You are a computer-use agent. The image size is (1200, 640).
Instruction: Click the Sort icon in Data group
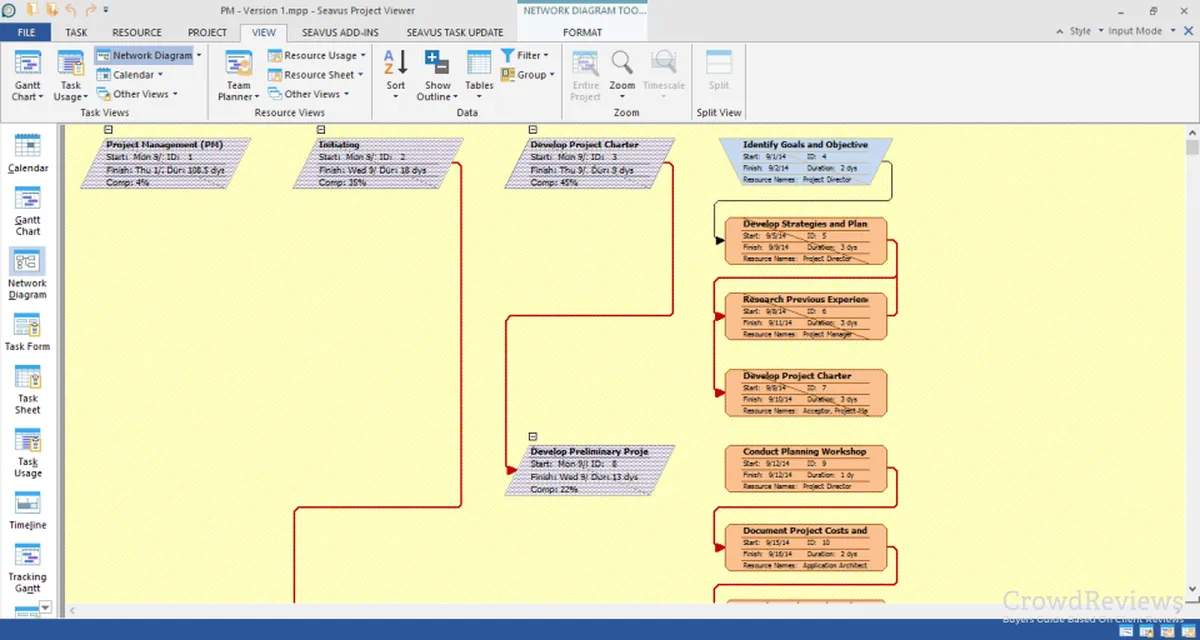click(x=396, y=72)
